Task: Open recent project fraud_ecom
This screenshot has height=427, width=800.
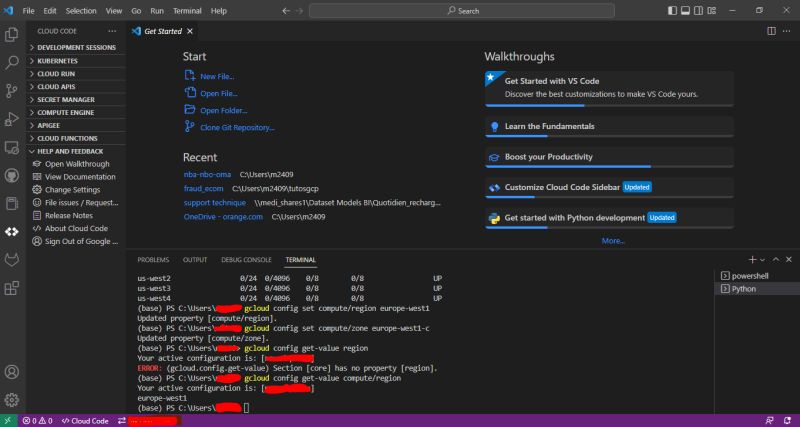Action: tap(204, 188)
